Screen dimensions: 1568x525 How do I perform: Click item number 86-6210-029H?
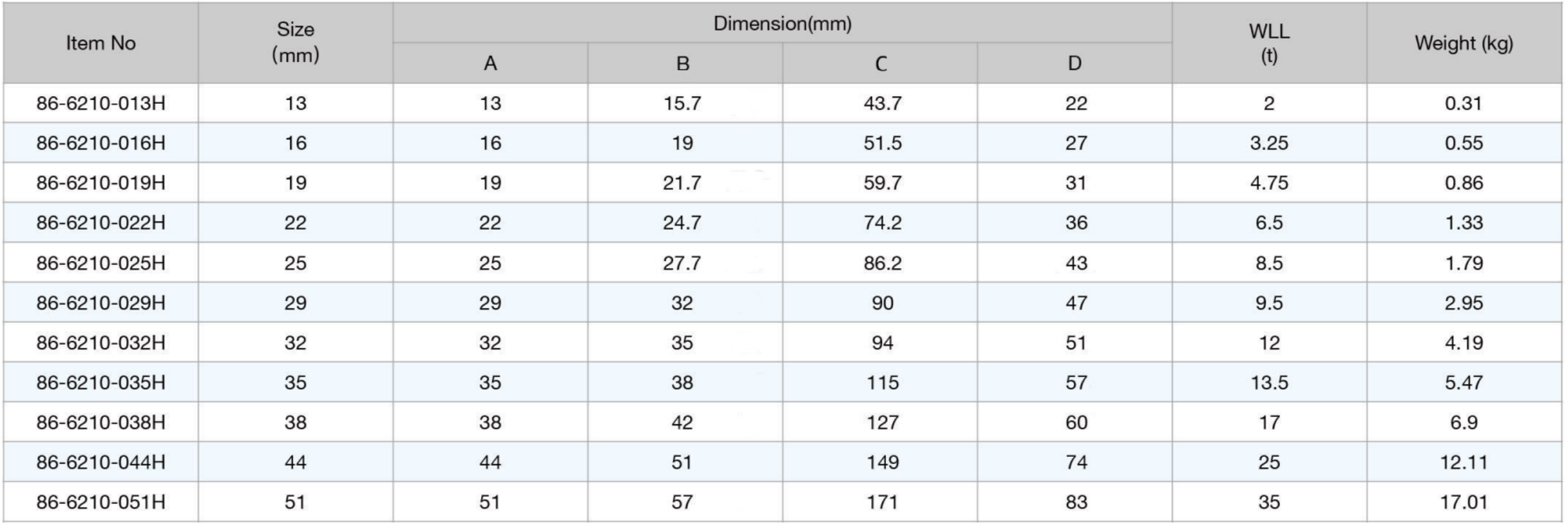point(100,302)
